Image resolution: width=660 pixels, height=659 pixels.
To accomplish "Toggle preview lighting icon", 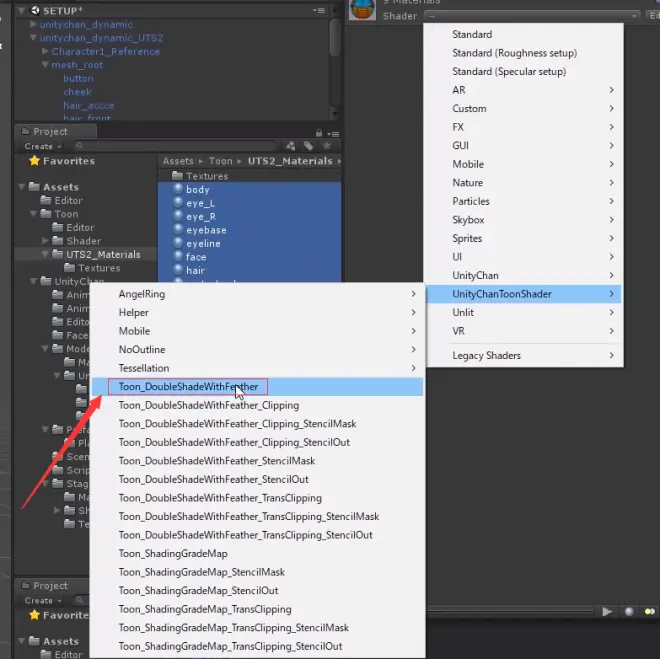I will (649, 611).
